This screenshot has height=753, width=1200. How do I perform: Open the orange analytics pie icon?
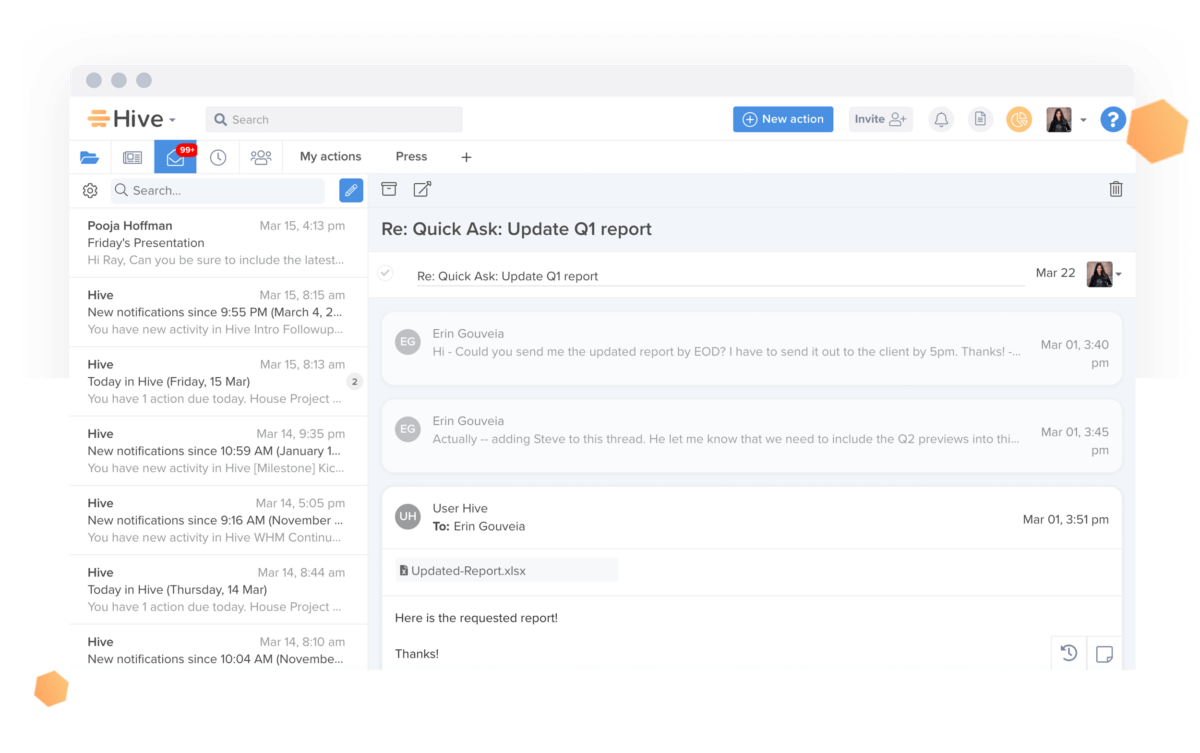pyautogui.click(x=1019, y=119)
